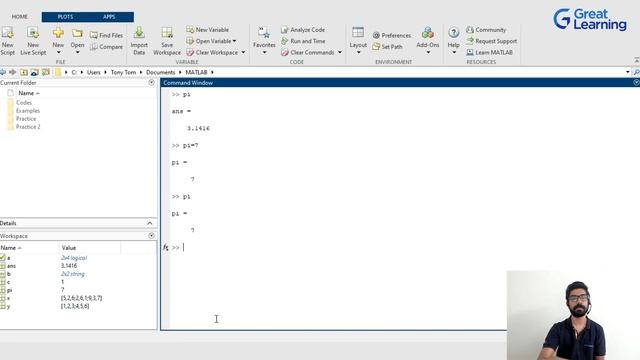The height and width of the screenshot is (360, 640).
Task: Click Users in the address path
Action: point(93,72)
